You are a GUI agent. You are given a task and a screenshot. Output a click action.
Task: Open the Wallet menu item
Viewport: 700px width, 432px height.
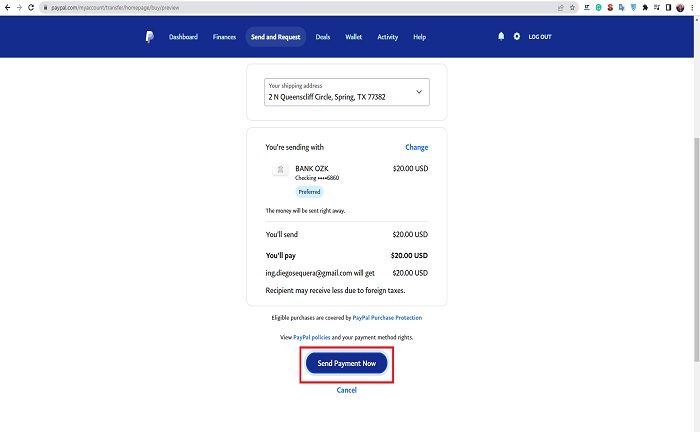(x=354, y=37)
